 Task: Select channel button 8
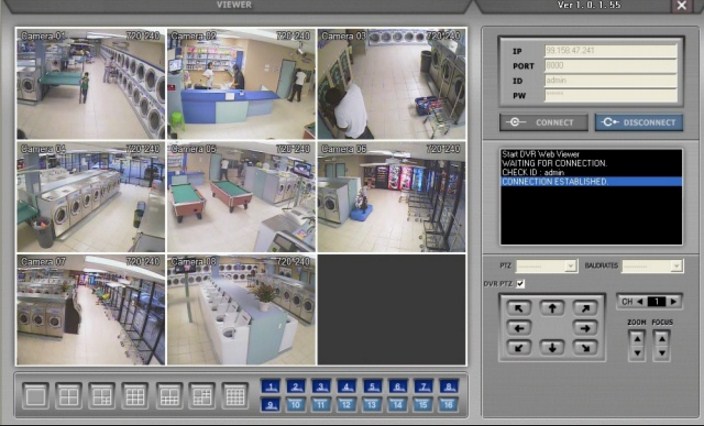pos(449,386)
